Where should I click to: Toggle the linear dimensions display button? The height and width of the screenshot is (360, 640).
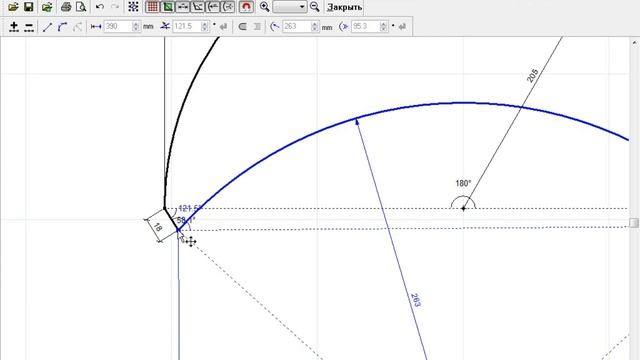[x=182, y=7]
